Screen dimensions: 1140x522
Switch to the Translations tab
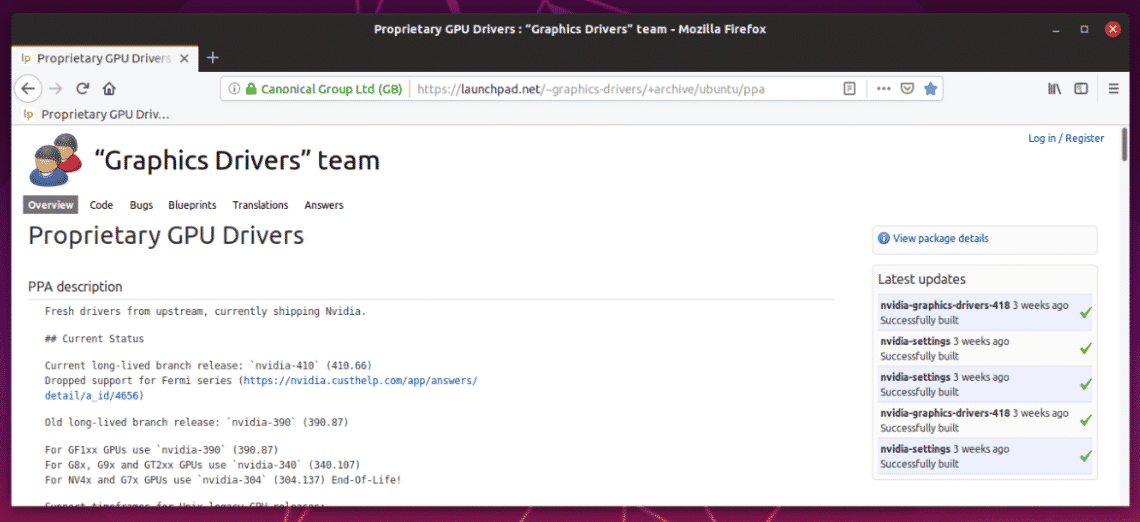pos(260,205)
